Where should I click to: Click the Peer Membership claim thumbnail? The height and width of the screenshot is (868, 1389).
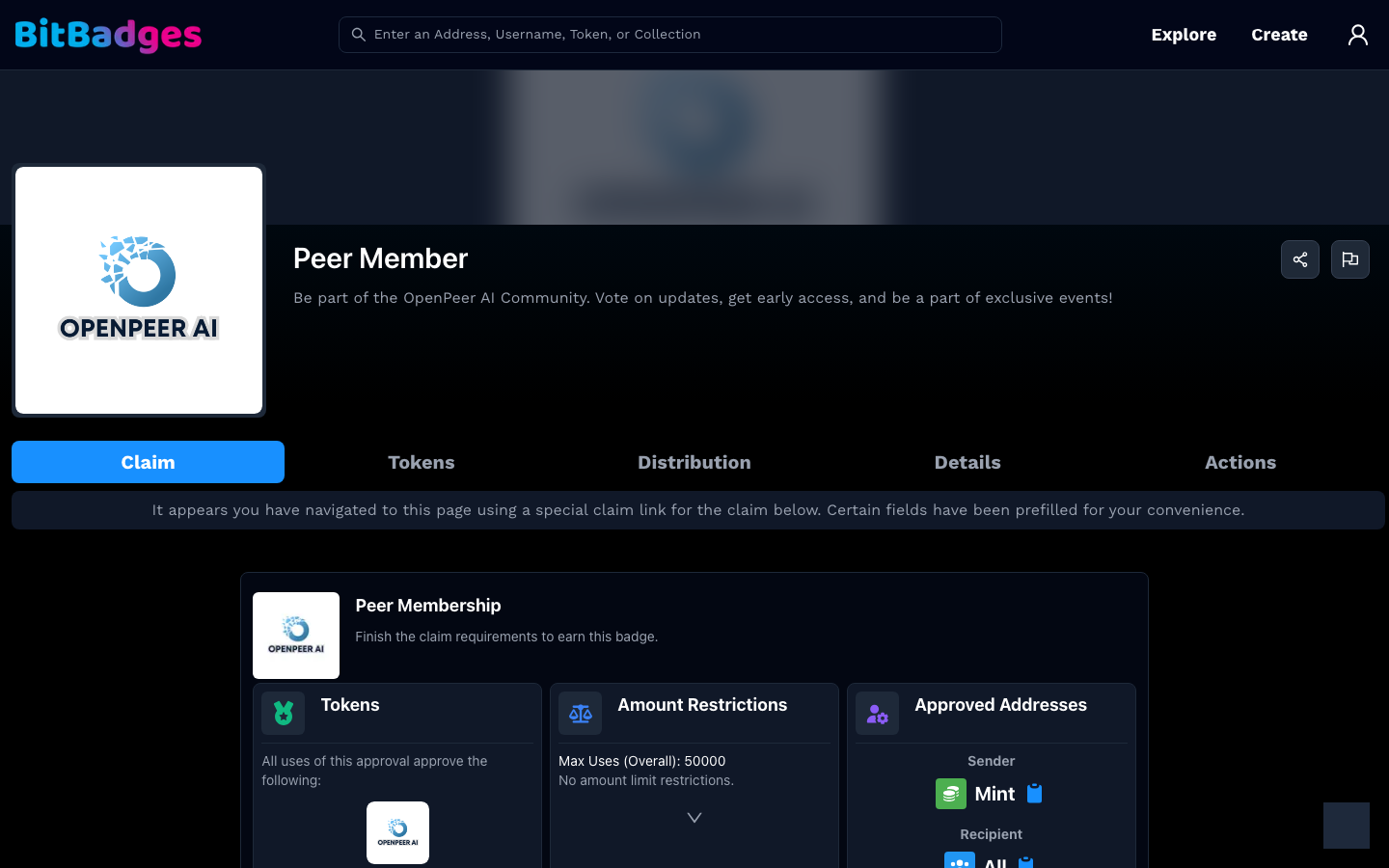(296, 636)
